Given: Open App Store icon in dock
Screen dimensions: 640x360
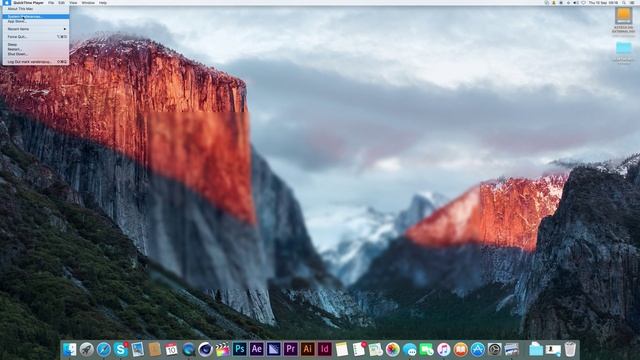Looking at the screenshot, I should (x=478, y=349).
